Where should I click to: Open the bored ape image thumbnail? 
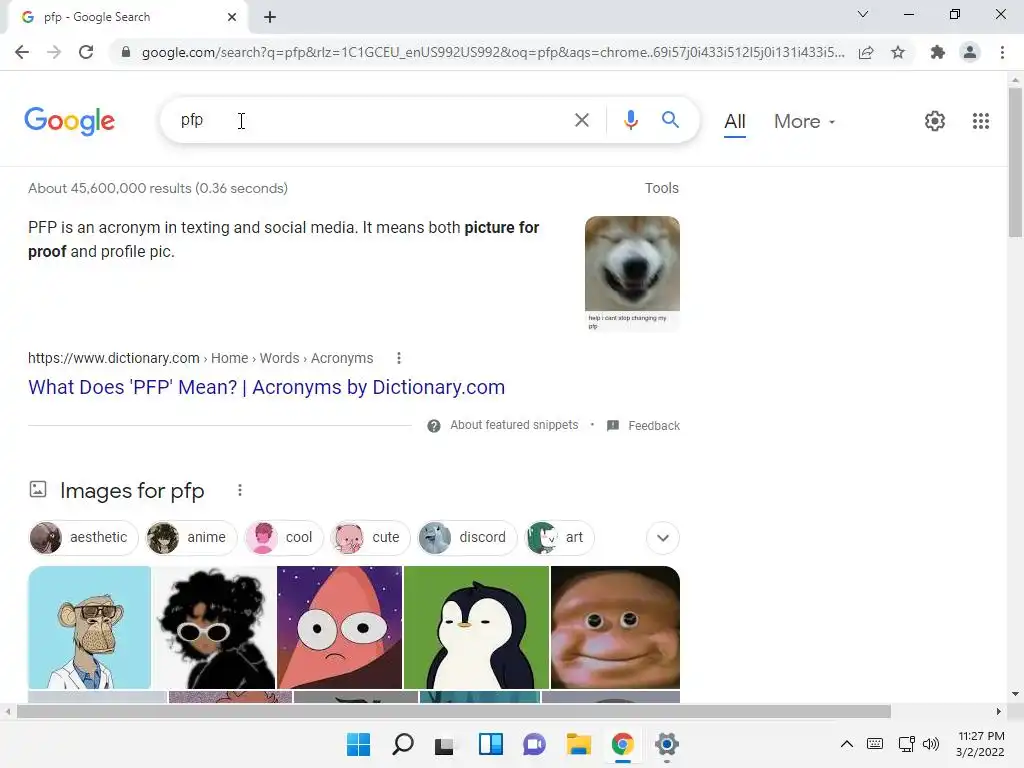coord(89,627)
